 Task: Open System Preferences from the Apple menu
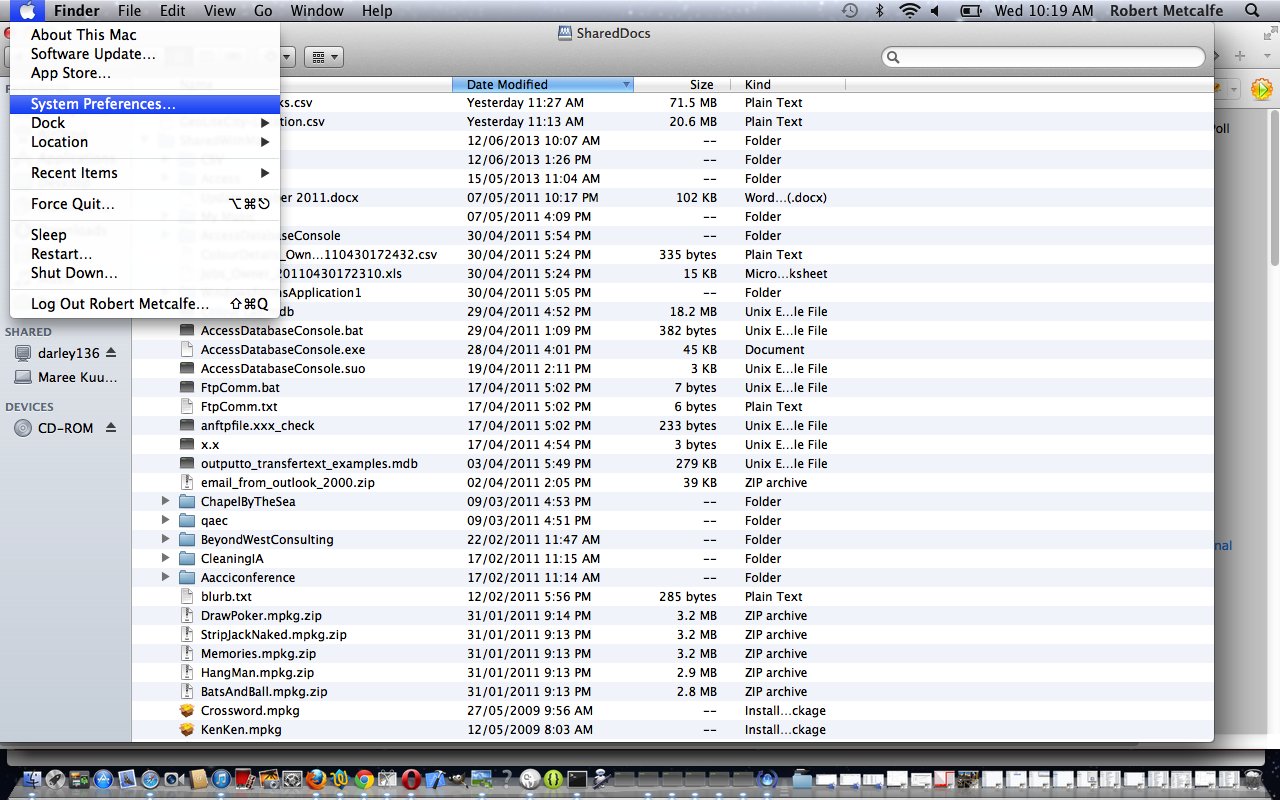tap(144, 104)
